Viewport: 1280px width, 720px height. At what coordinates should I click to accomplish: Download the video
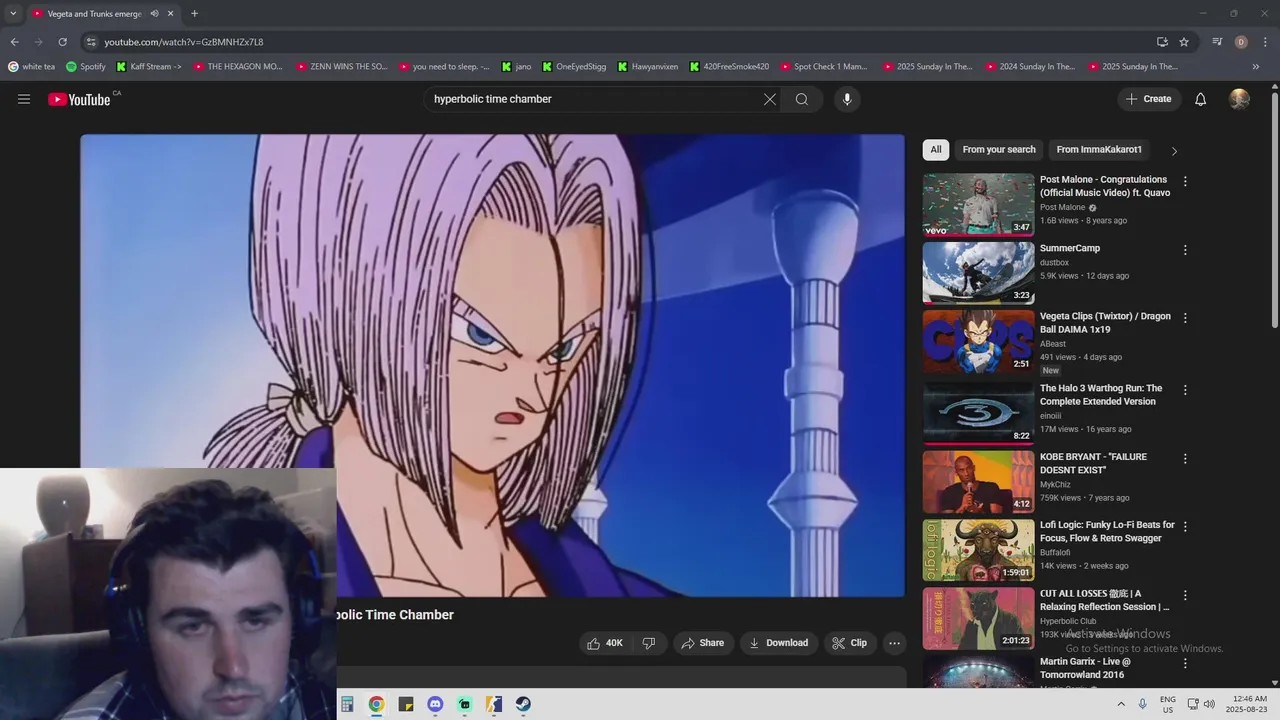point(778,643)
